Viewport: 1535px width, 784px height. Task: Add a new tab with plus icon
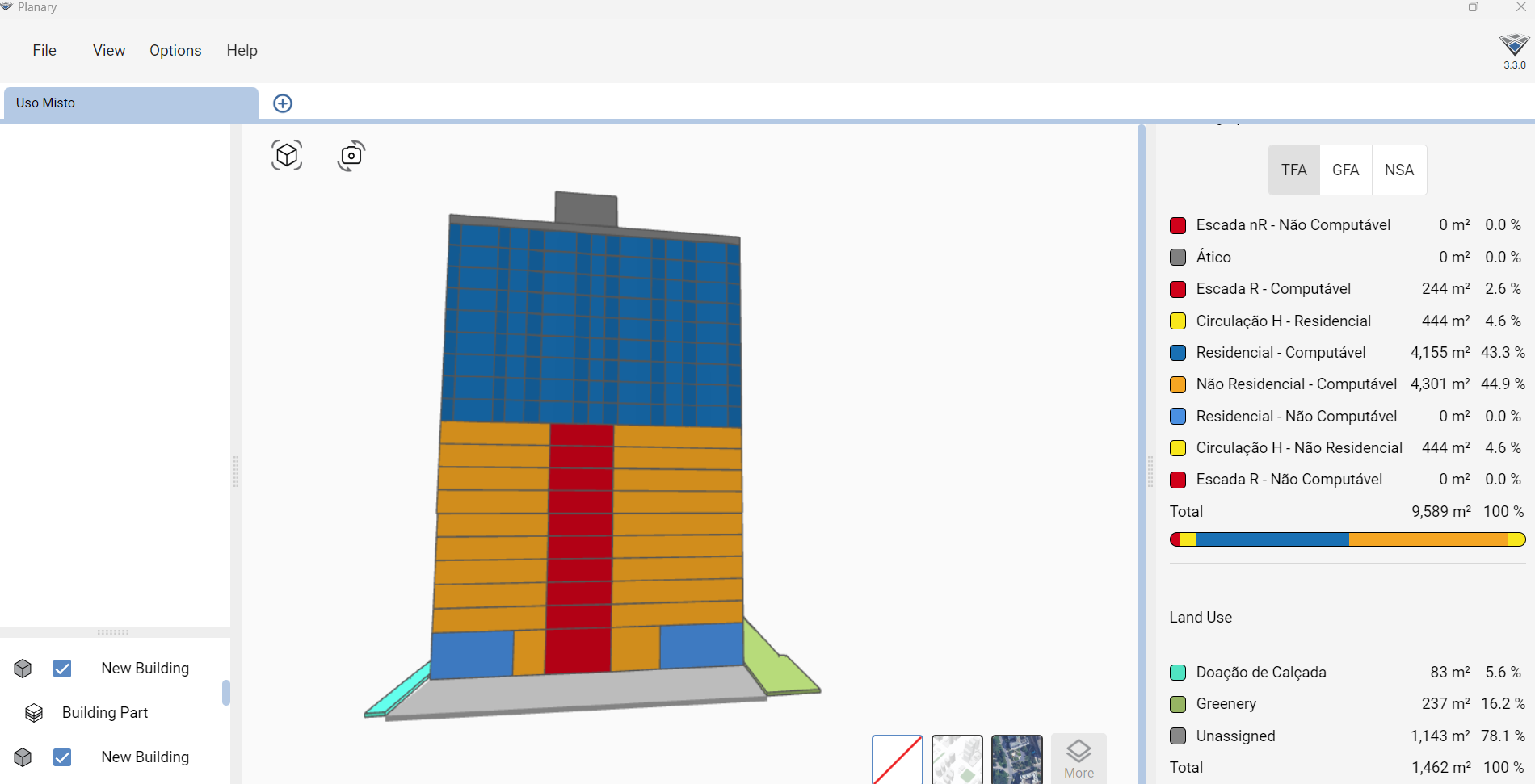click(283, 103)
